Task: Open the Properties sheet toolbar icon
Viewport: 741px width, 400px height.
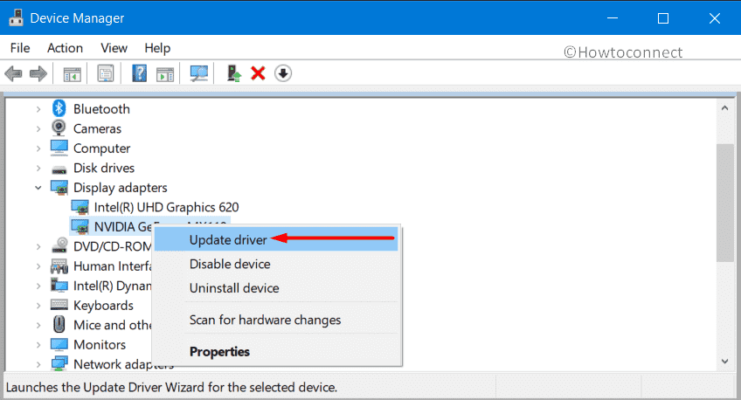Action: 105,73
